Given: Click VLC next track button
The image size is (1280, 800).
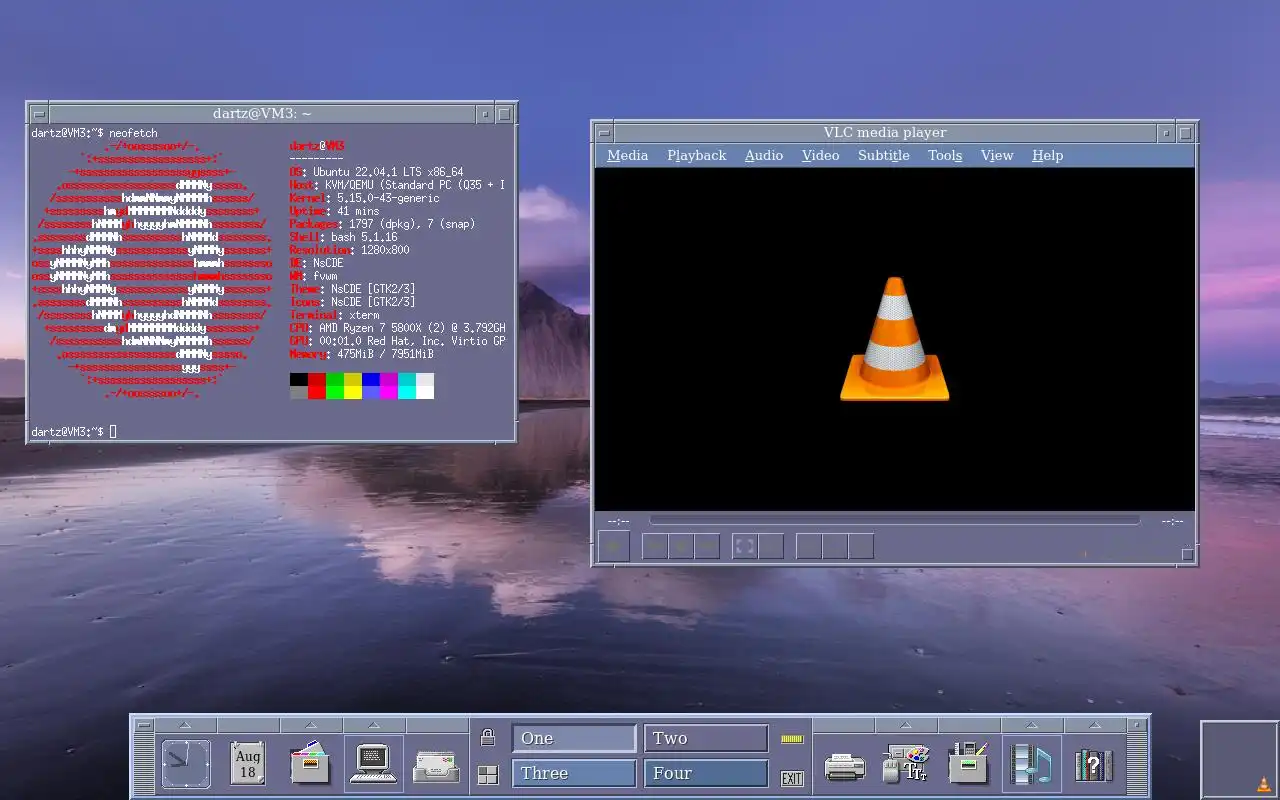Looking at the screenshot, I should (707, 546).
